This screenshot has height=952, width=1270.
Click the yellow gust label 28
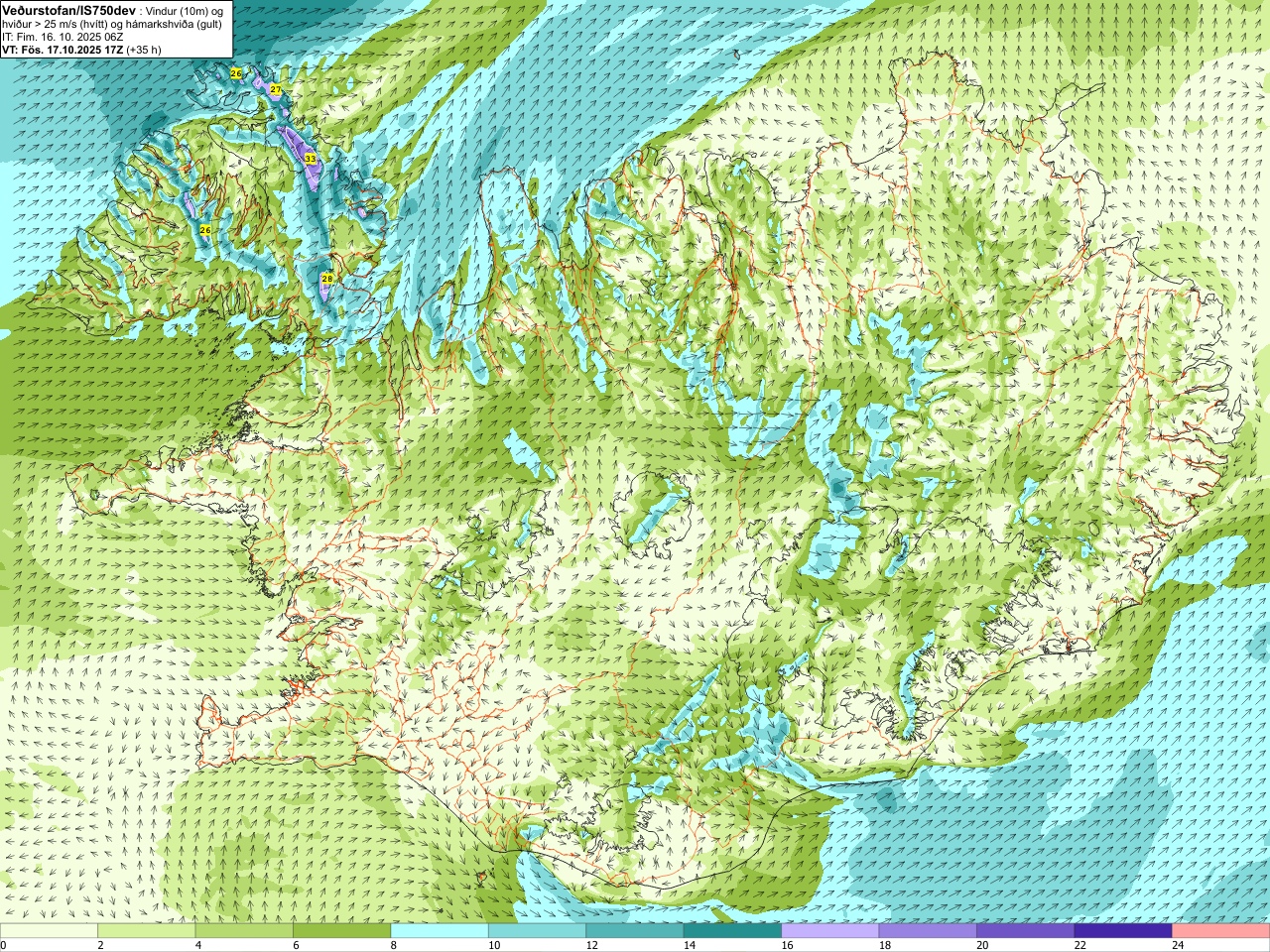327,279
